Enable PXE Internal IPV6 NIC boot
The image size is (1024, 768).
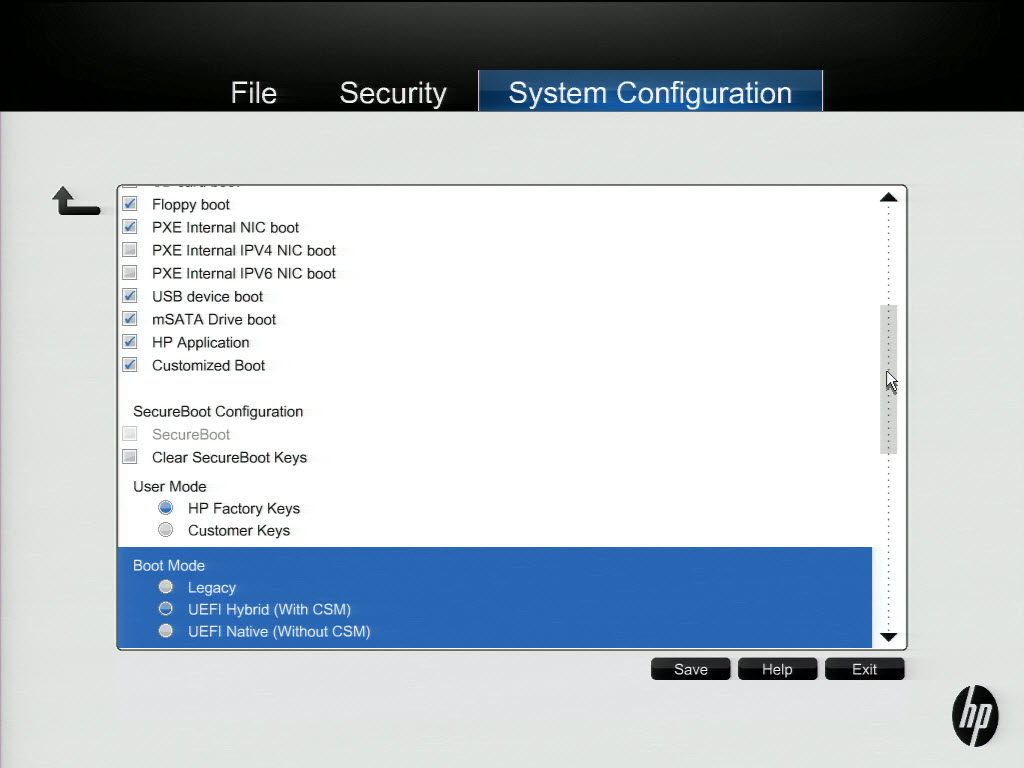point(130,273)
